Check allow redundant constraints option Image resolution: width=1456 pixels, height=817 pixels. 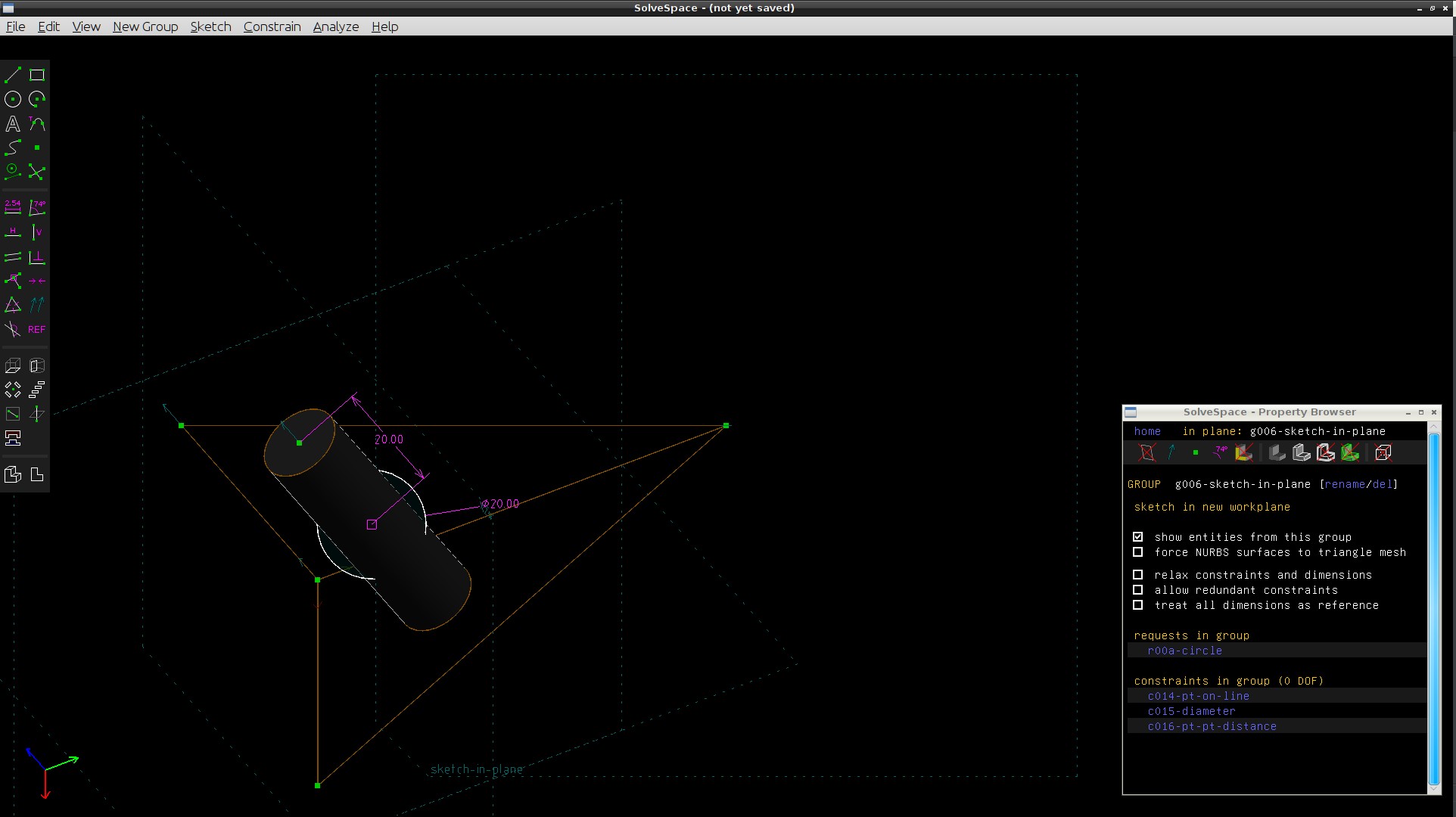pos(1137,590)
